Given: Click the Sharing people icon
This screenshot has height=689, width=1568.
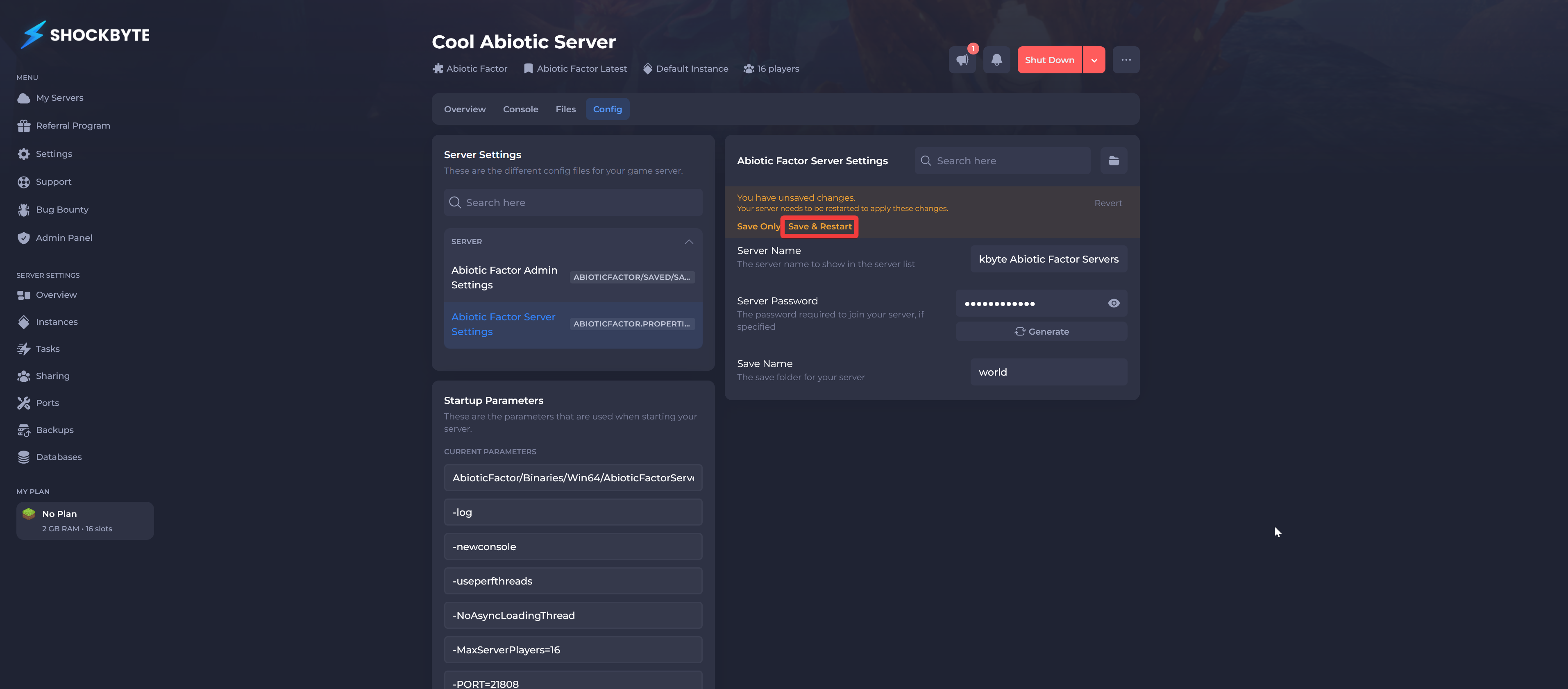Looking at the screenshot, I should (24, 376).
